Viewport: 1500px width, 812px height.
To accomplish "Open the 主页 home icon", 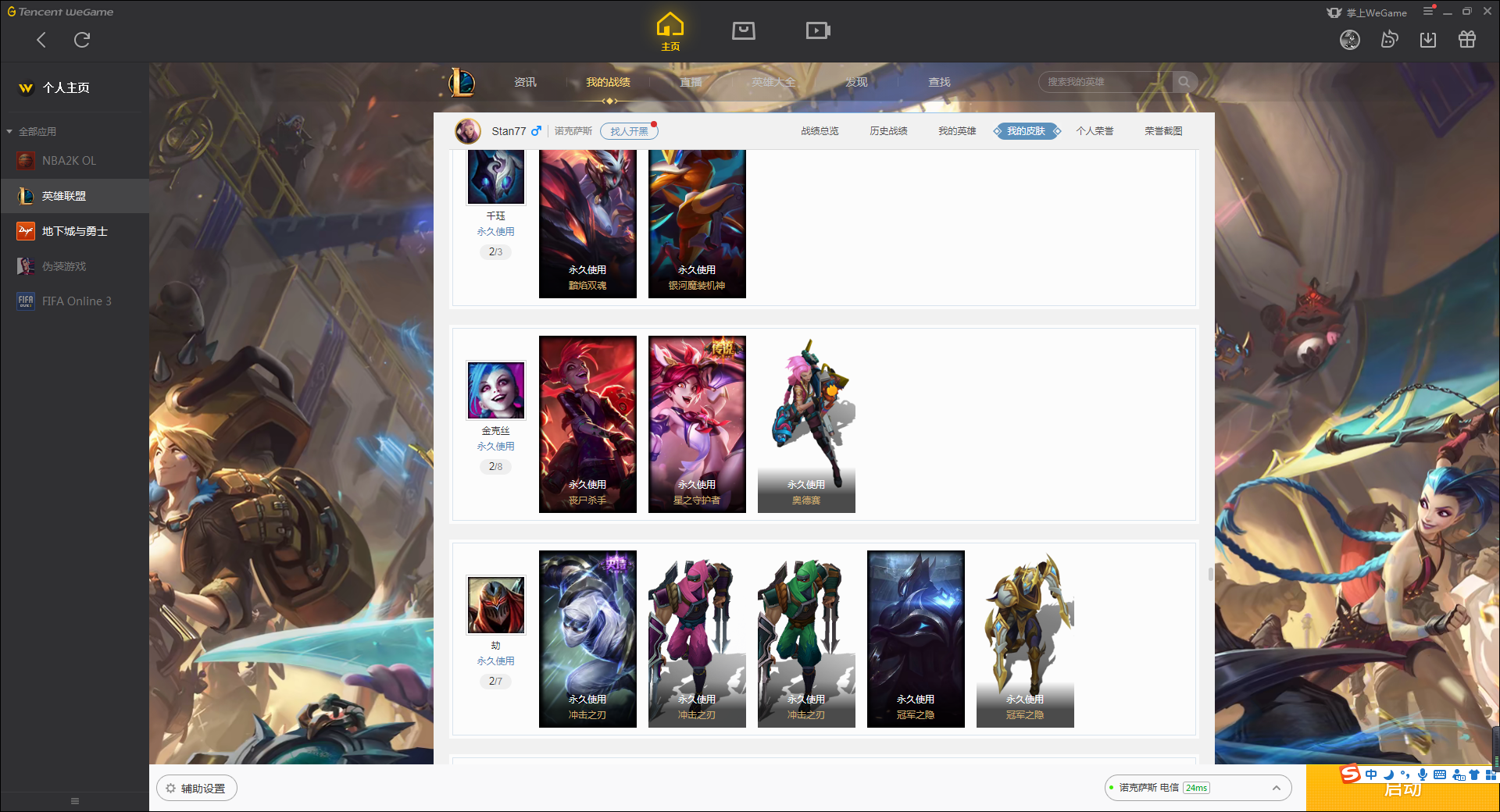I will click(x=670, y=32).
